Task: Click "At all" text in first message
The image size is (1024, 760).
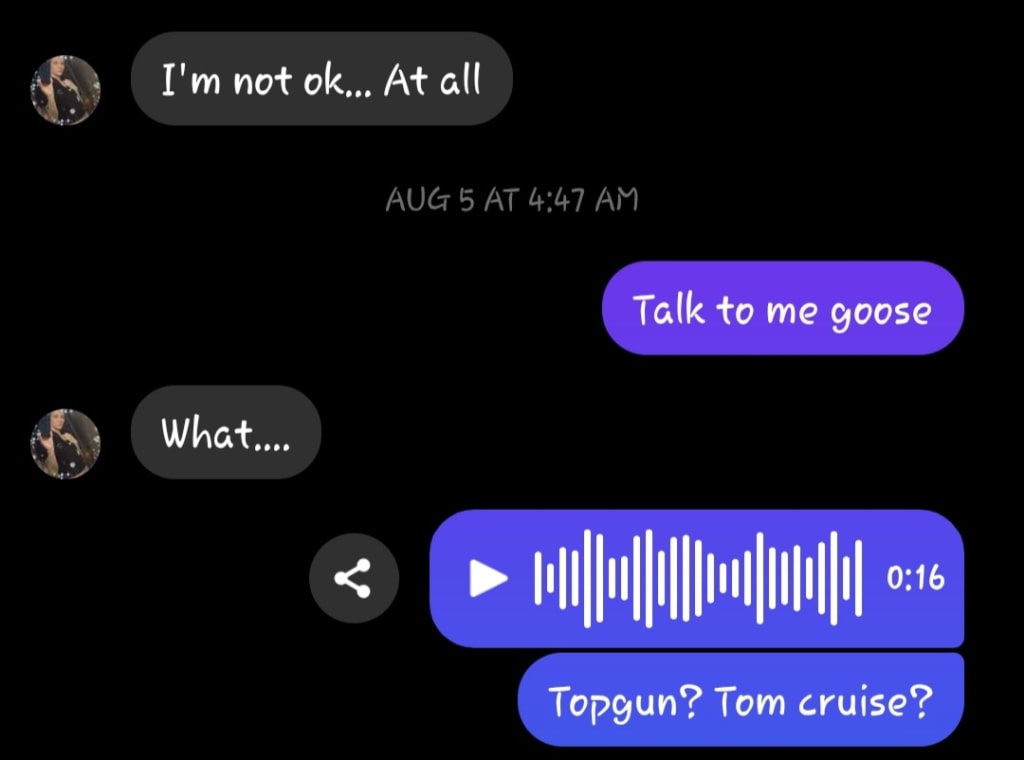Action: [x=432, y=80]
